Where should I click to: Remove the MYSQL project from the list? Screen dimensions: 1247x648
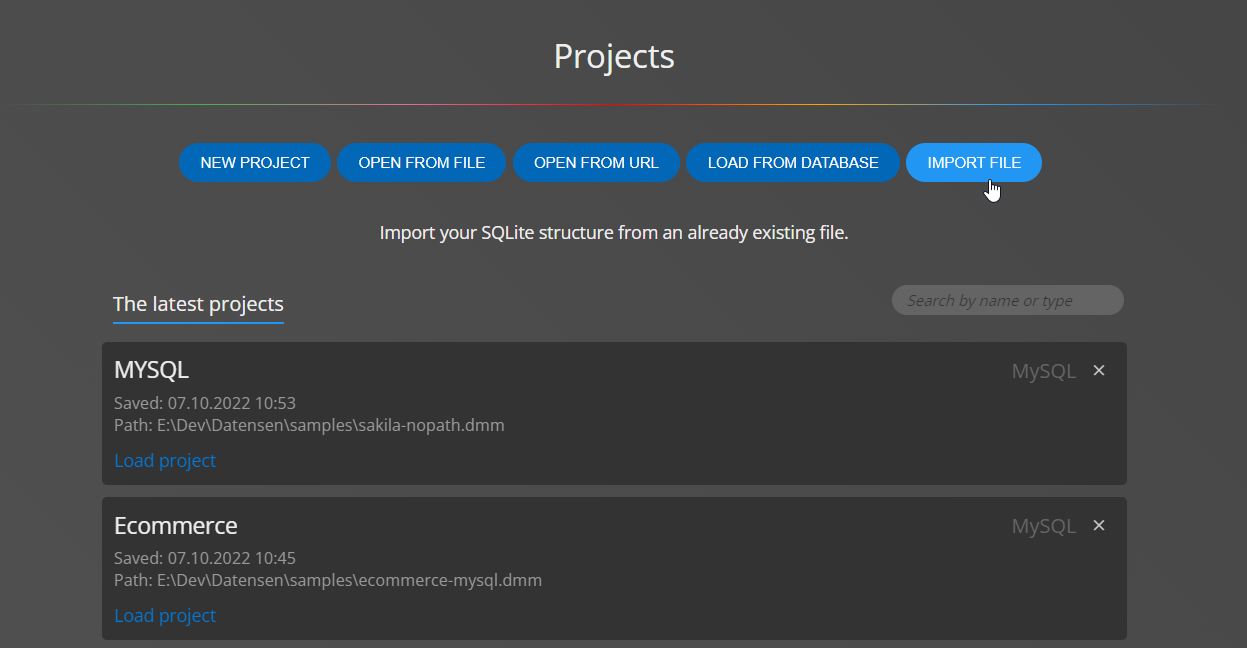coord(1098,370)
